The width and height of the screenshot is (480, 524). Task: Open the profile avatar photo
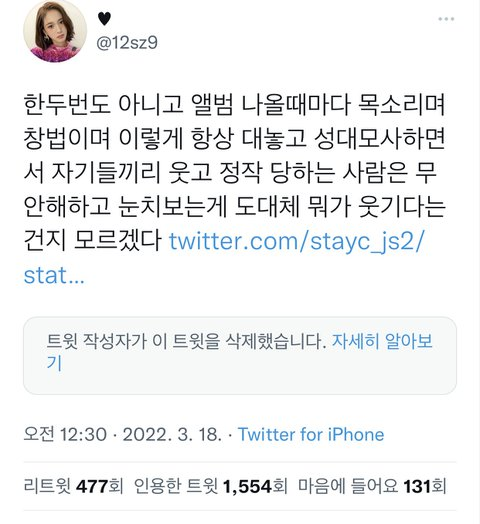[x=55, y=31]
